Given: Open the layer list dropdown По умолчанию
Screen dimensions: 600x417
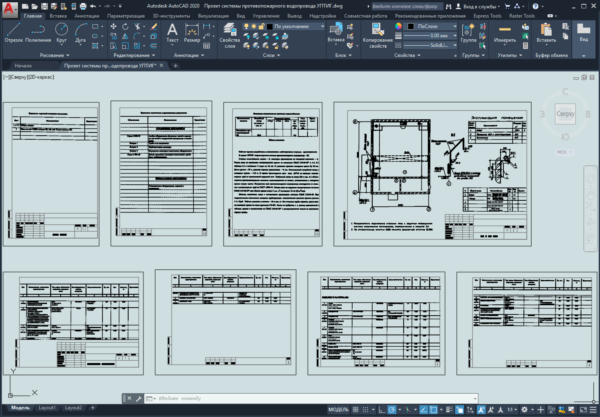Looking at the screenshot, I should tap(295, 26).
